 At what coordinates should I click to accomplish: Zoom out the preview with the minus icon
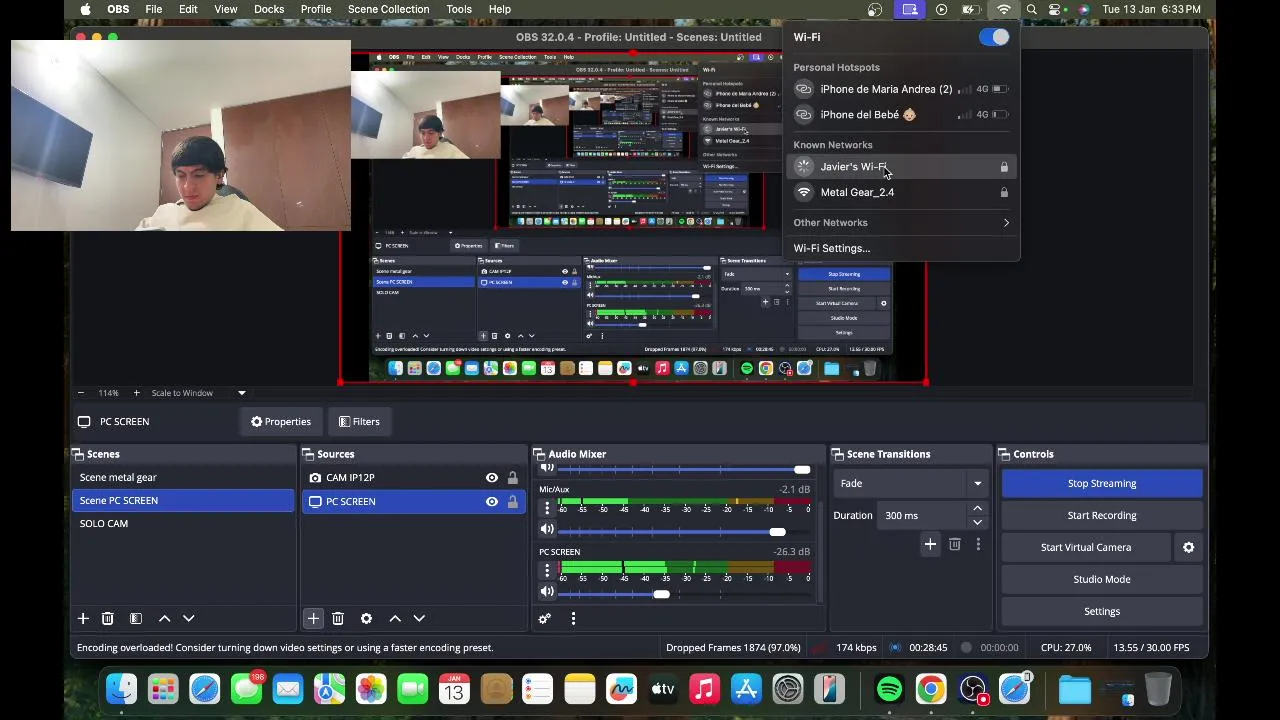(x=81, y=393)
